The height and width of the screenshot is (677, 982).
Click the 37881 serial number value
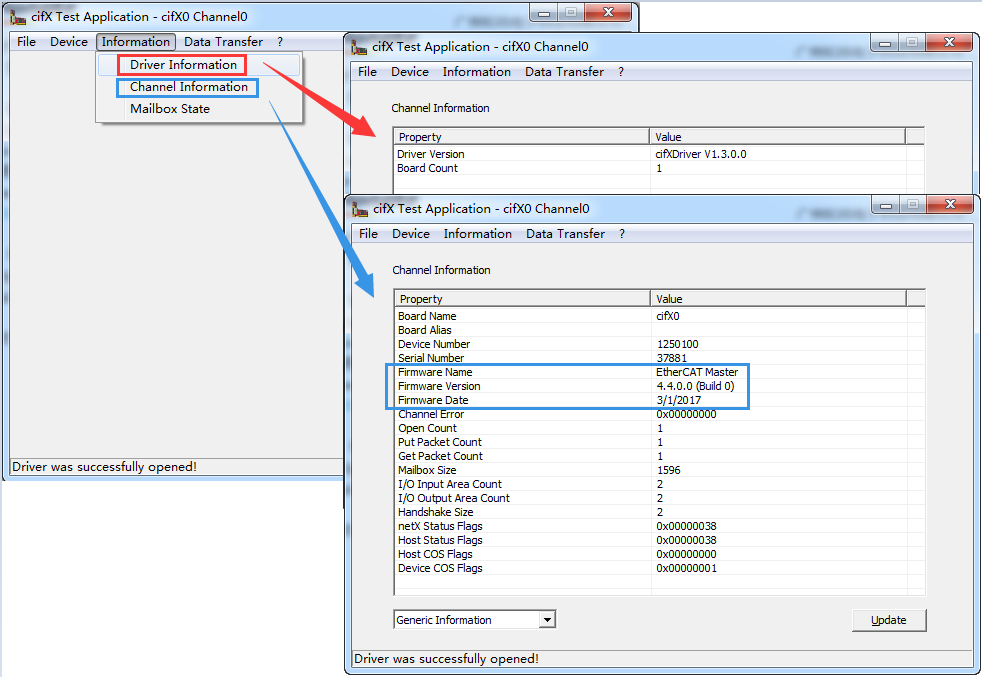[671, 358]
